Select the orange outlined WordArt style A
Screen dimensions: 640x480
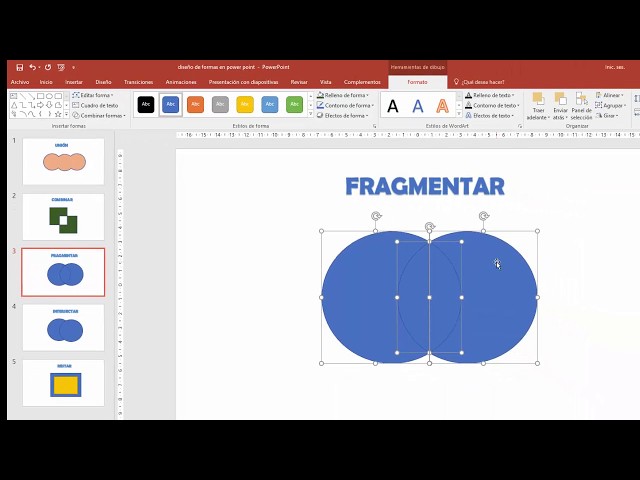442,106
